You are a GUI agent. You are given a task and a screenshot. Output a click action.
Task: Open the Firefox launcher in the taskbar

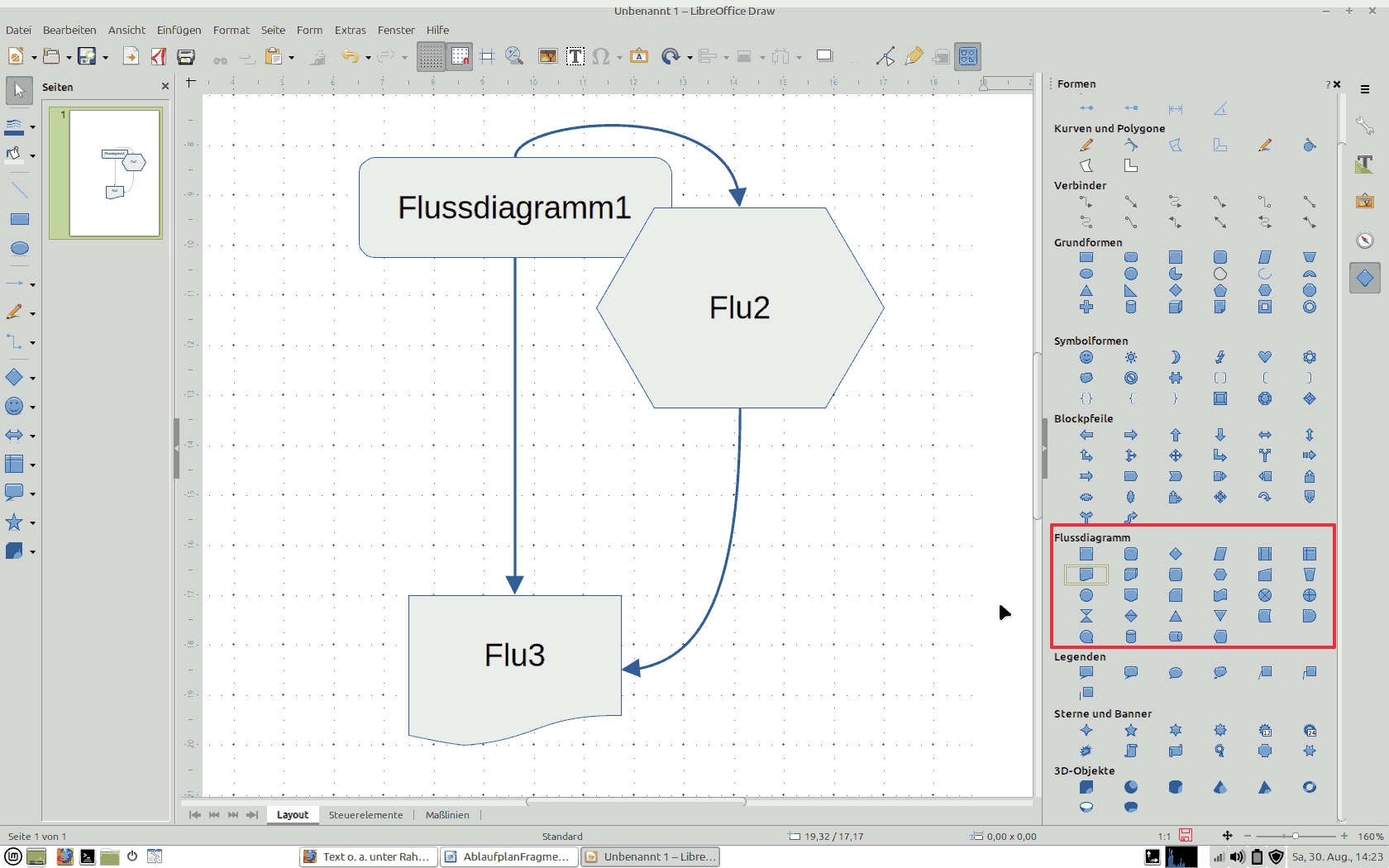tap(64, 856)
